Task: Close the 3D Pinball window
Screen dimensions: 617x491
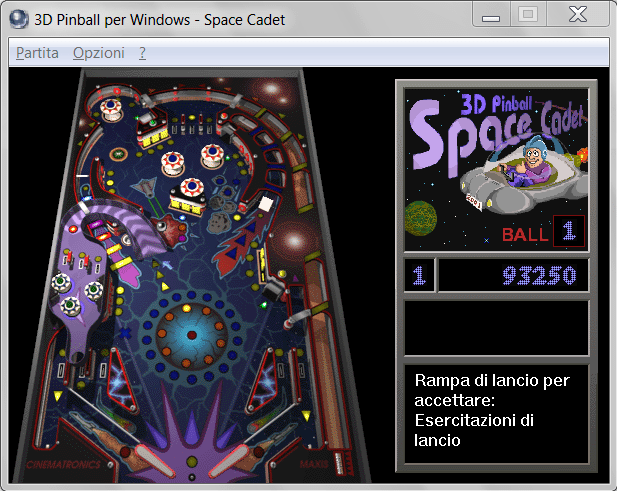Action: tap(578, 15)
